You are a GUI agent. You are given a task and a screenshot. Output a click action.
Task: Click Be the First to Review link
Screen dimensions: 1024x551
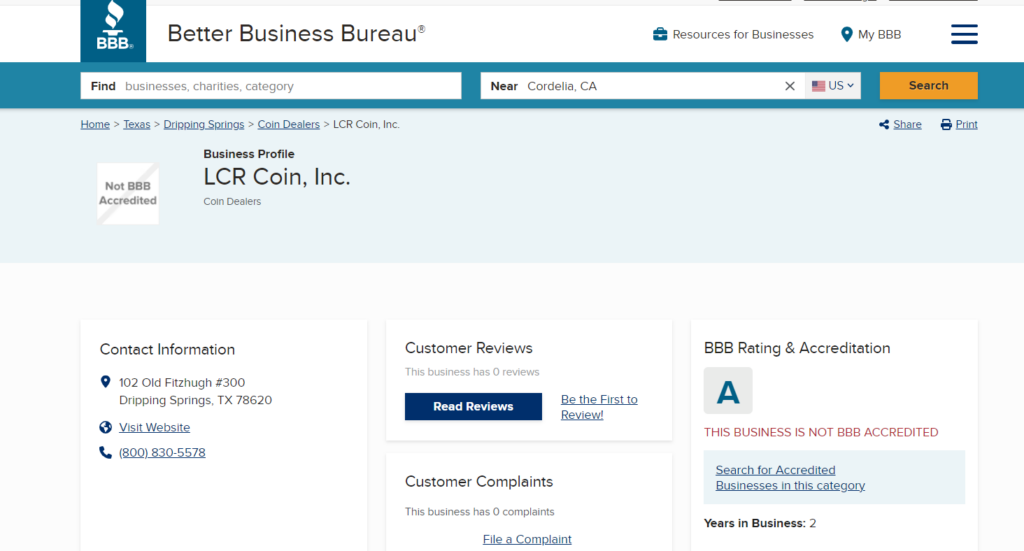(x=599, y=407)
